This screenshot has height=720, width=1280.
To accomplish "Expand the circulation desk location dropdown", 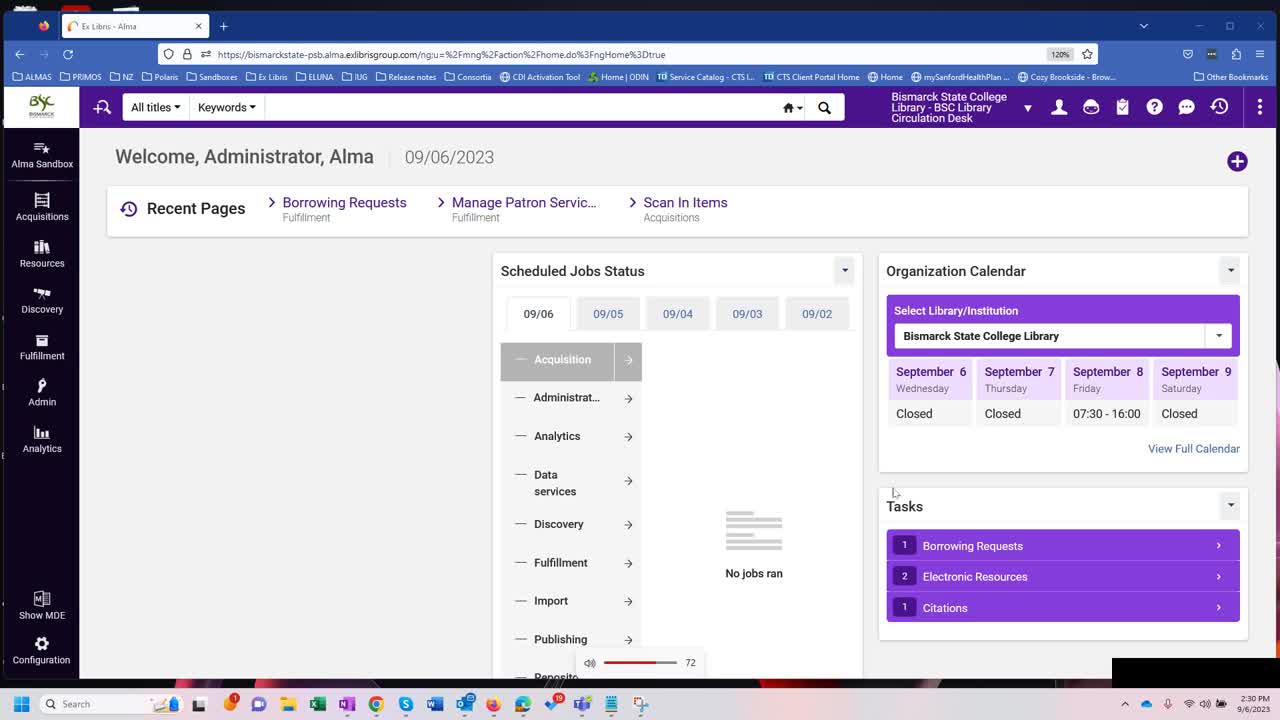I will 1027,108.
